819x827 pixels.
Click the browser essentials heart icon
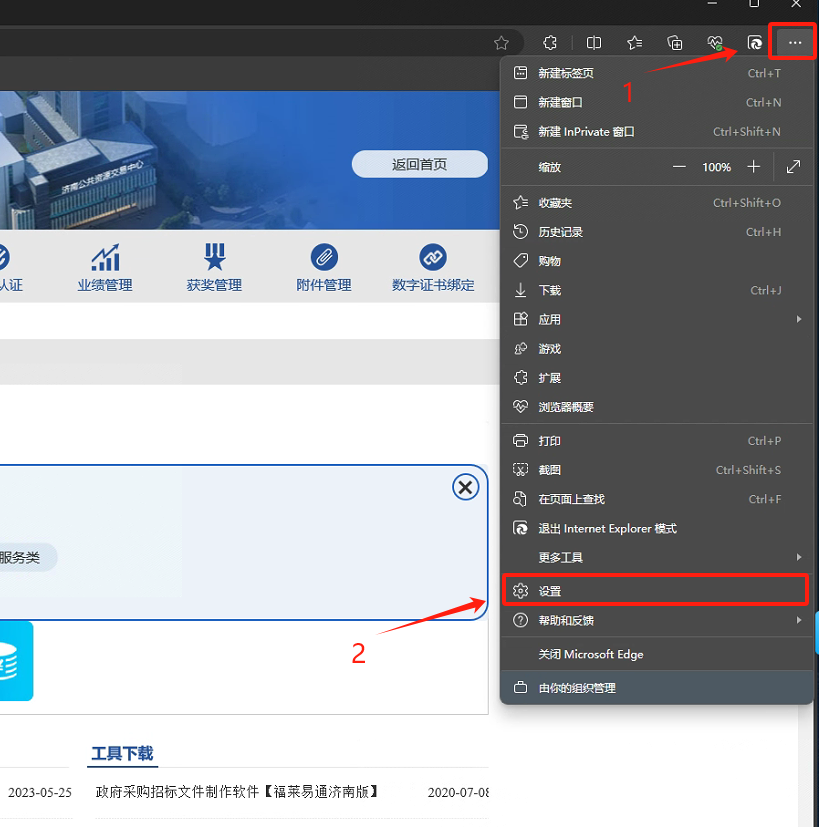pos(714,43)
